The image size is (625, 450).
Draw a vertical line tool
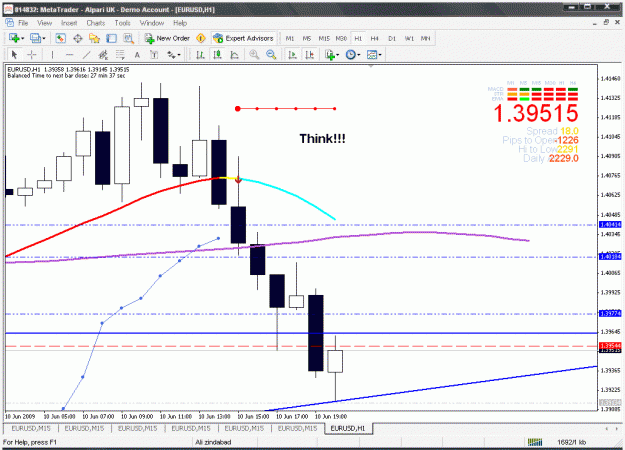[x=52, y=55]
